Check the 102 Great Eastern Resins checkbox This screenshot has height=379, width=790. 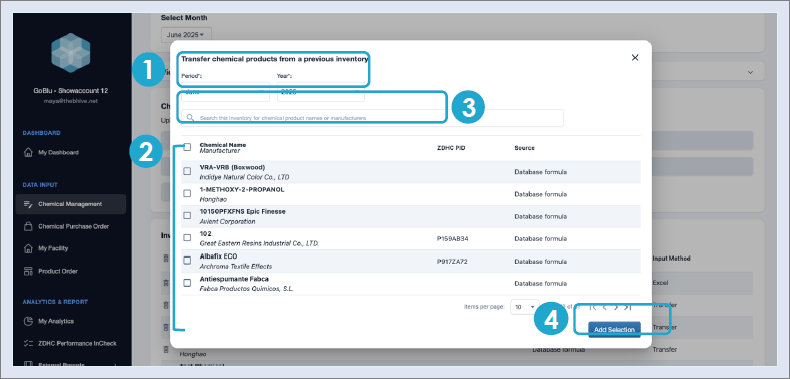(187, 237)
